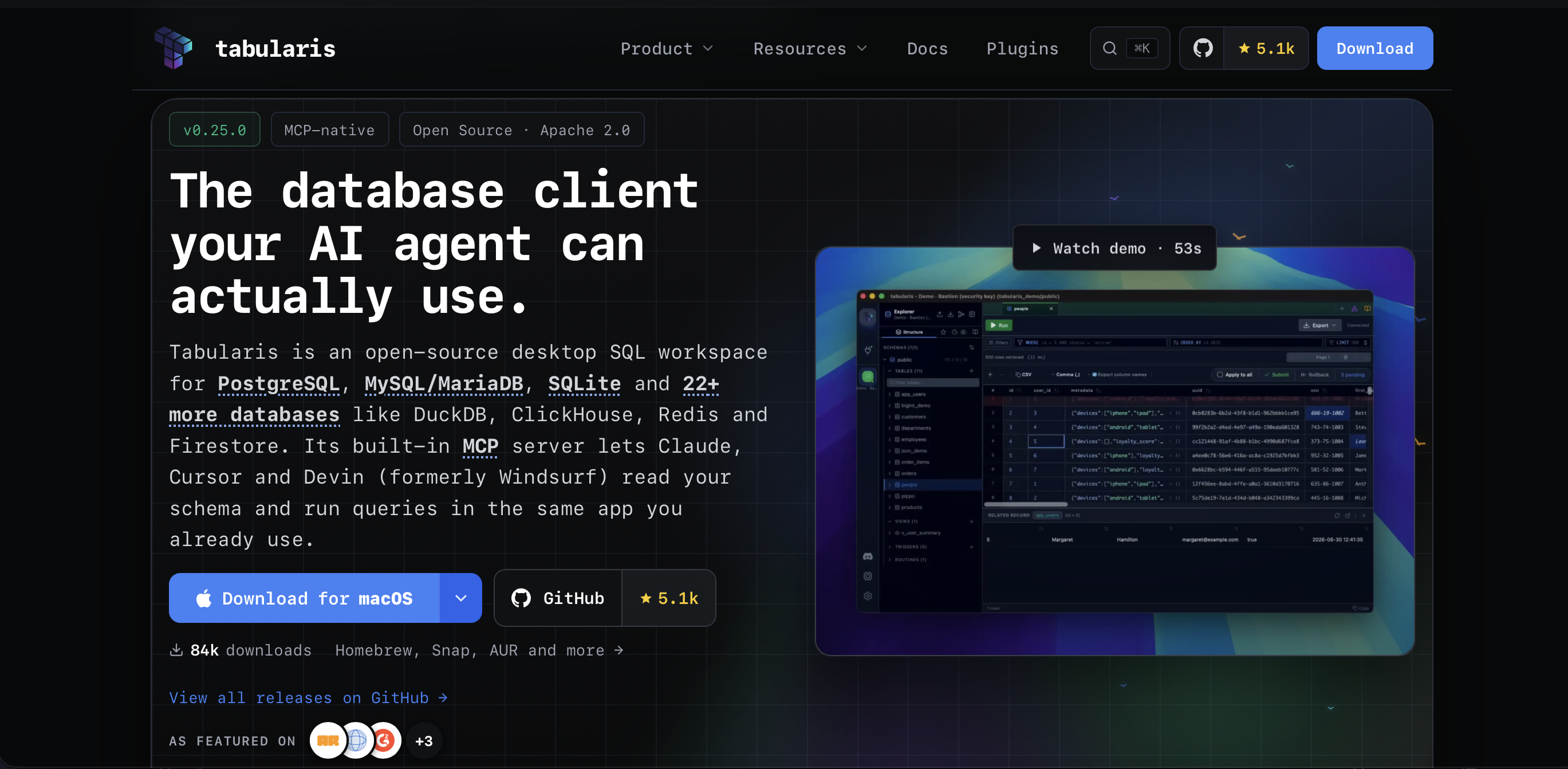Click settings gear in demo preview sidebar

click(x=868, y=596)
